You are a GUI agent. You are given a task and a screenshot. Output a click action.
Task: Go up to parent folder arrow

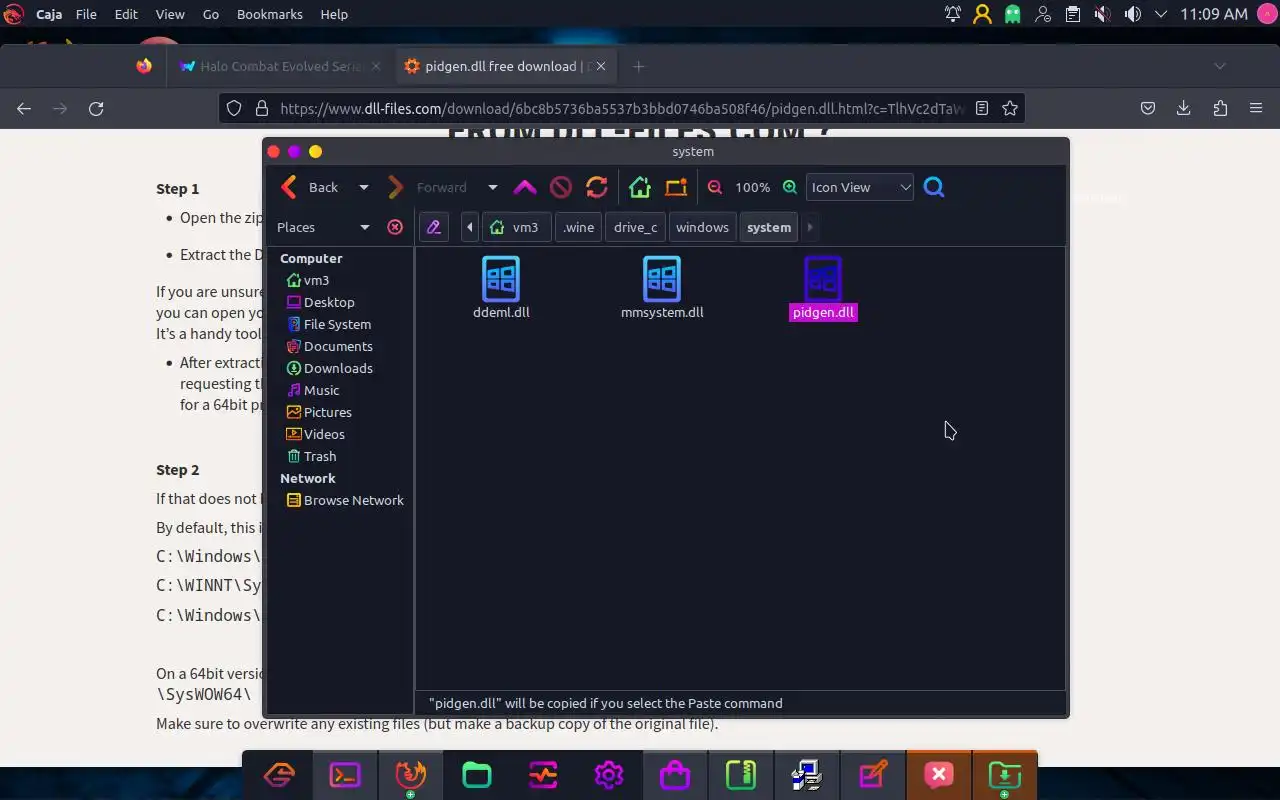pyautogui.click(x=525, y=187)
